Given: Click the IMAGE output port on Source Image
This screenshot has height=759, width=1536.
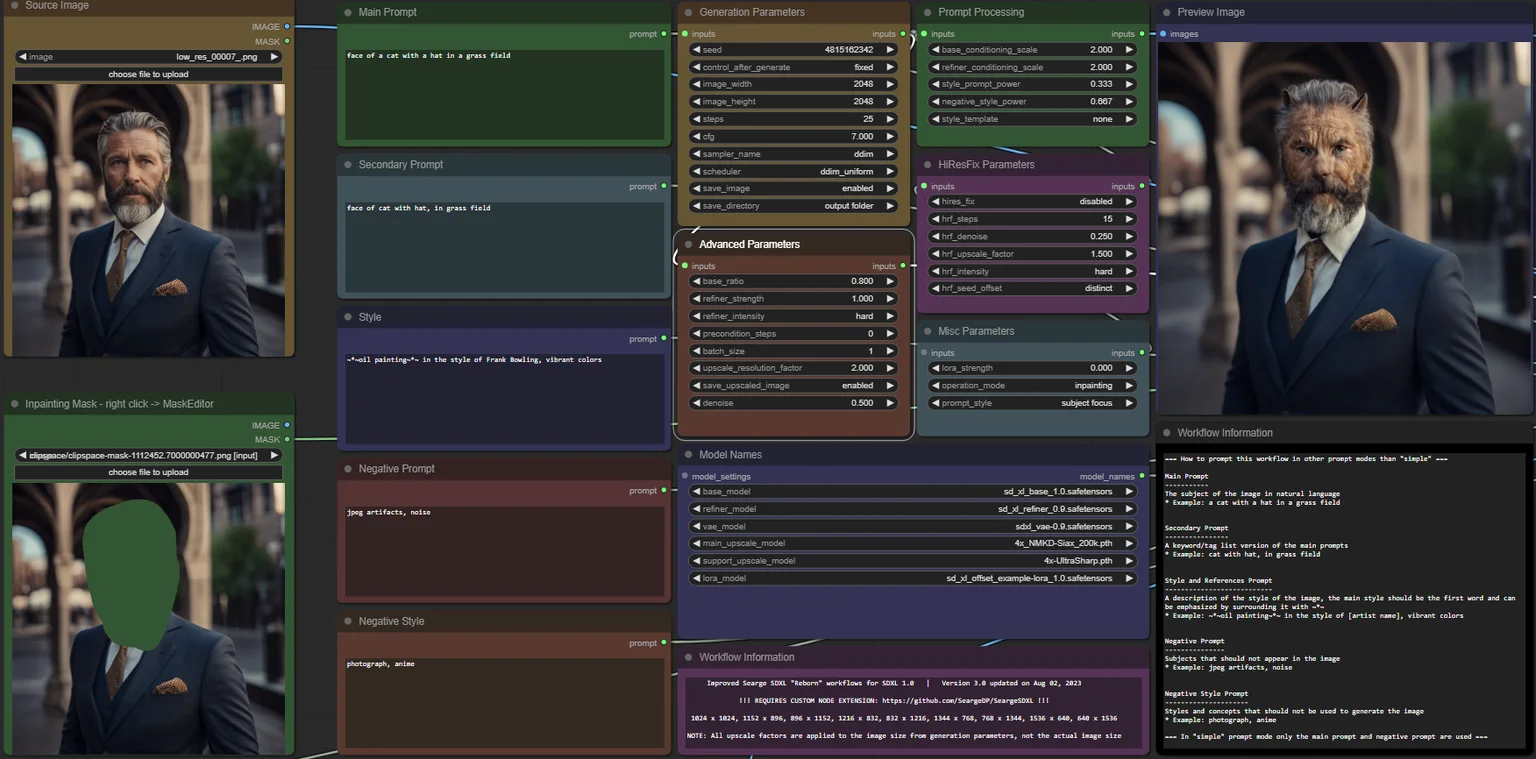Looking at the screenshot, I should pos(287,27).
